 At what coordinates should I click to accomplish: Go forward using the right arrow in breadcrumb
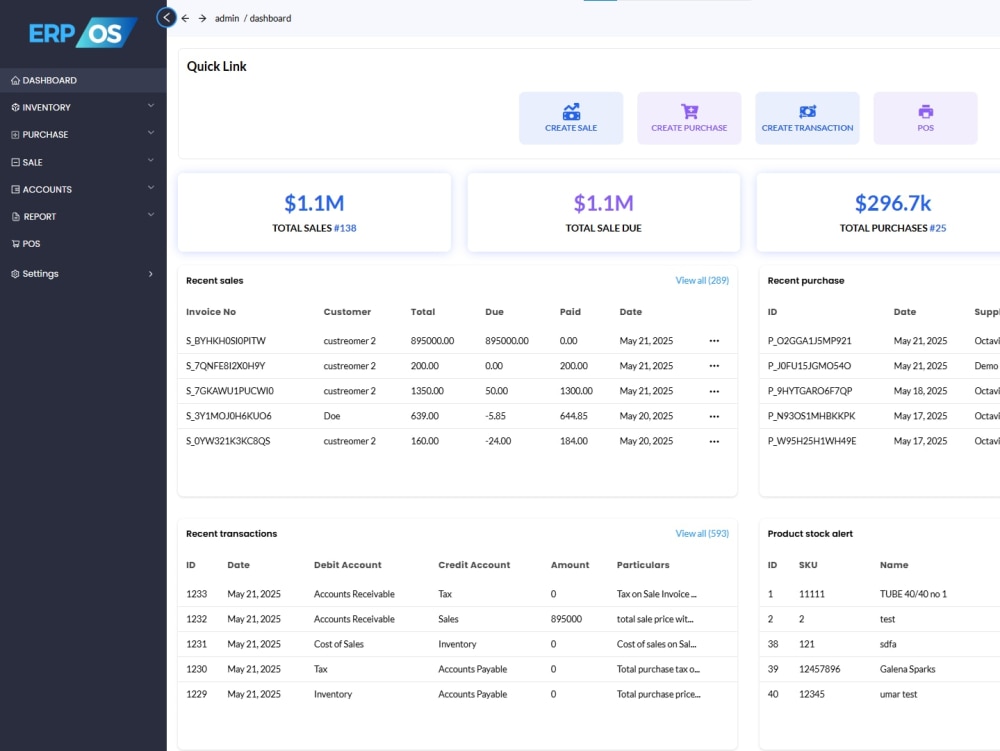coord(202,18)
